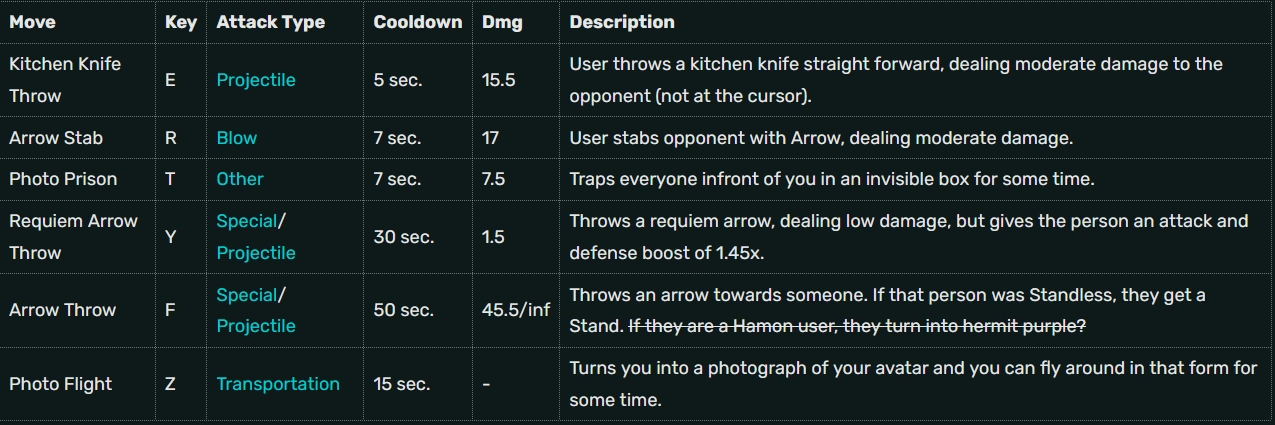The image size is (1275, 425).
Task: Click the 45.5/inf damage value
Action: [x=516, y=310]
